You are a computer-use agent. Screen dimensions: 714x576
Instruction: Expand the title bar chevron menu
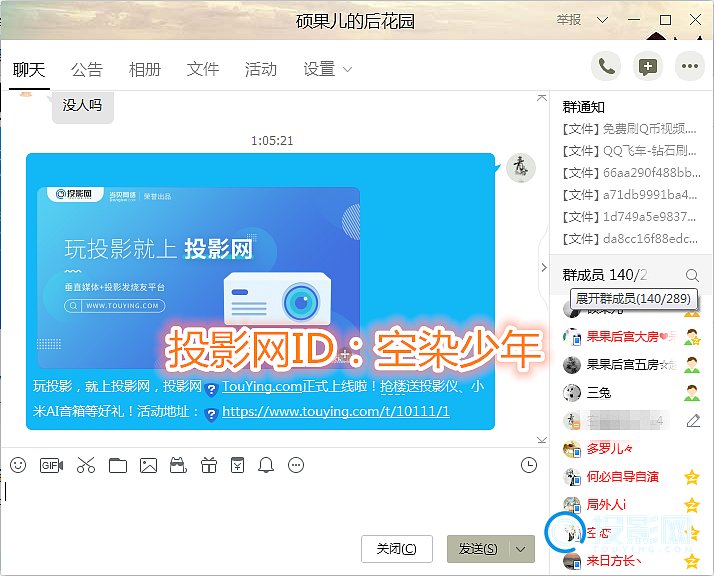pos(602,20)
